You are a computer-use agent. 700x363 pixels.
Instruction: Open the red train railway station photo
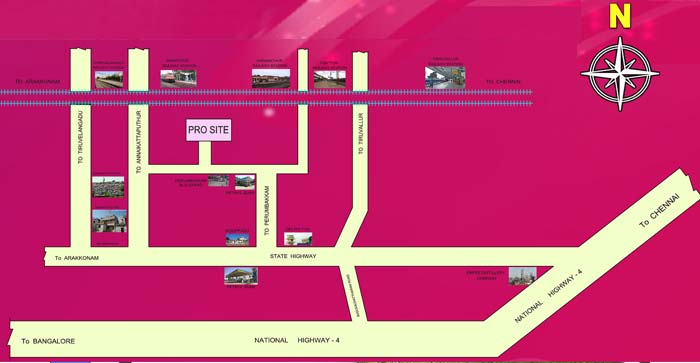tap(178, 79)
